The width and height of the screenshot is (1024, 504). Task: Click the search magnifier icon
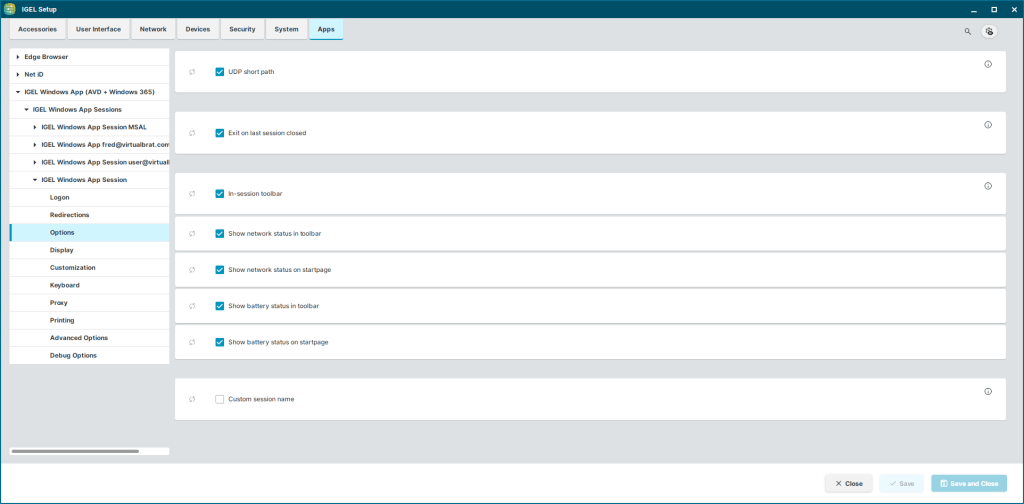point(967,31)
